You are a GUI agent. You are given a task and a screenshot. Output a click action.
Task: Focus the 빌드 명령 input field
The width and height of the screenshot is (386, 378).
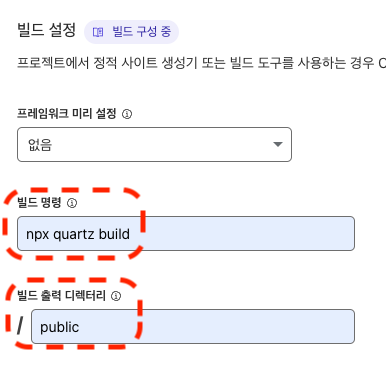pos(186,233)
